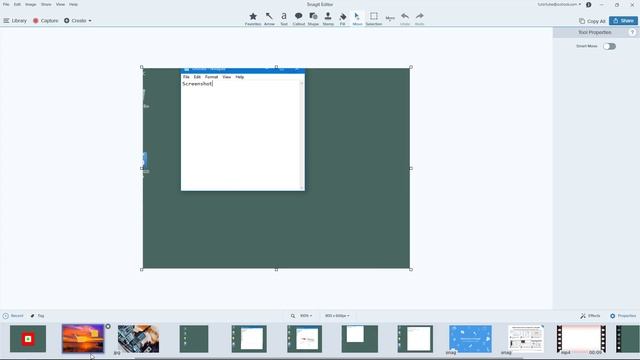Screen dimensions: 640x360
Task: Click the red Capture button
Action: (x=45, y=20)
